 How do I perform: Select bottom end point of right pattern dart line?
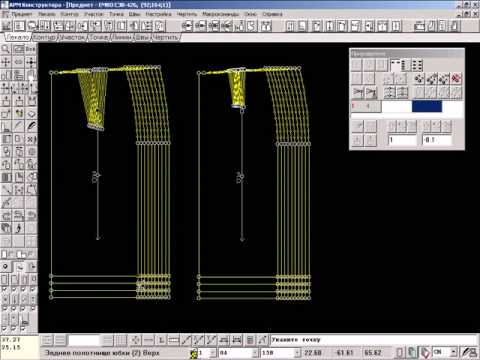click(x=242, y=239)
